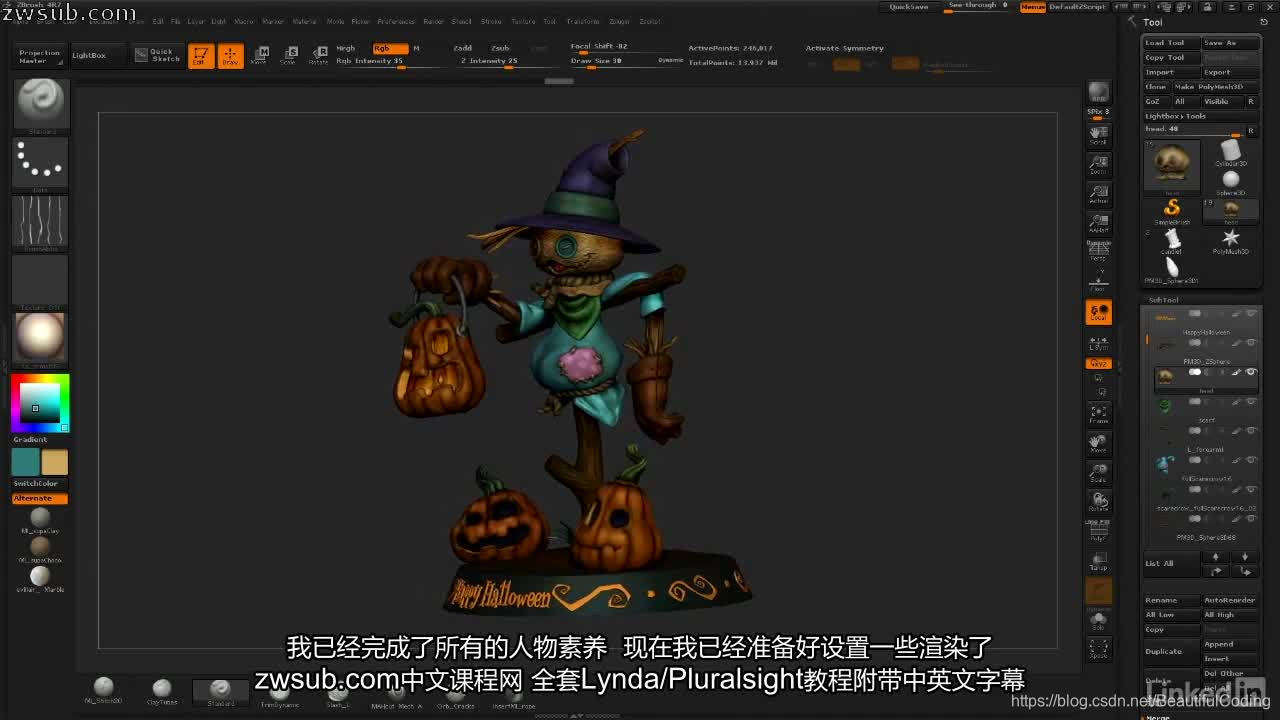Activate the Draw mode button
Viewport: 1280px width, 720px height.
tap(231, 56)
